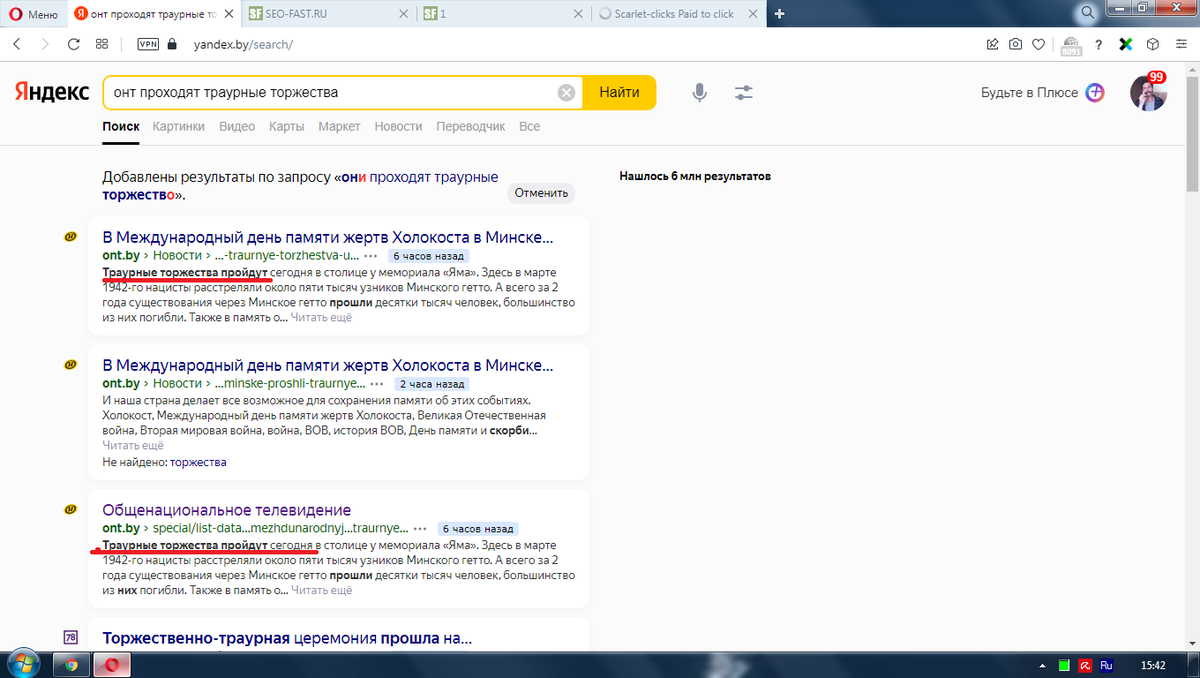Open the 15:42 taskbar clock

(x=1154, y=665)
